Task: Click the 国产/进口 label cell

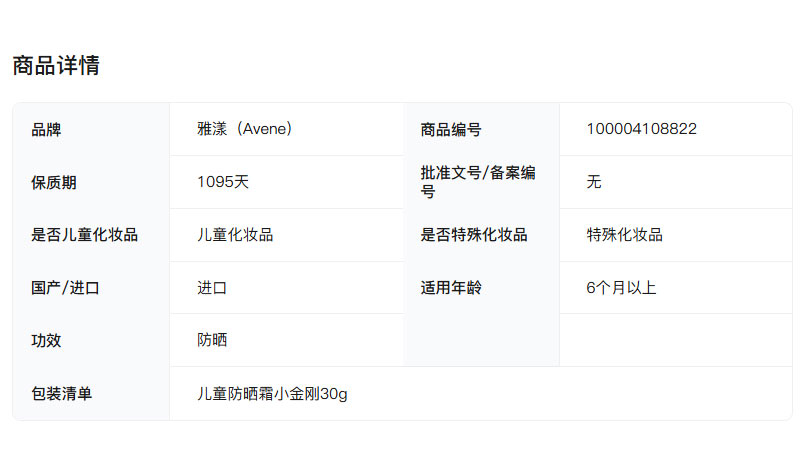Action: coord(66,288)
